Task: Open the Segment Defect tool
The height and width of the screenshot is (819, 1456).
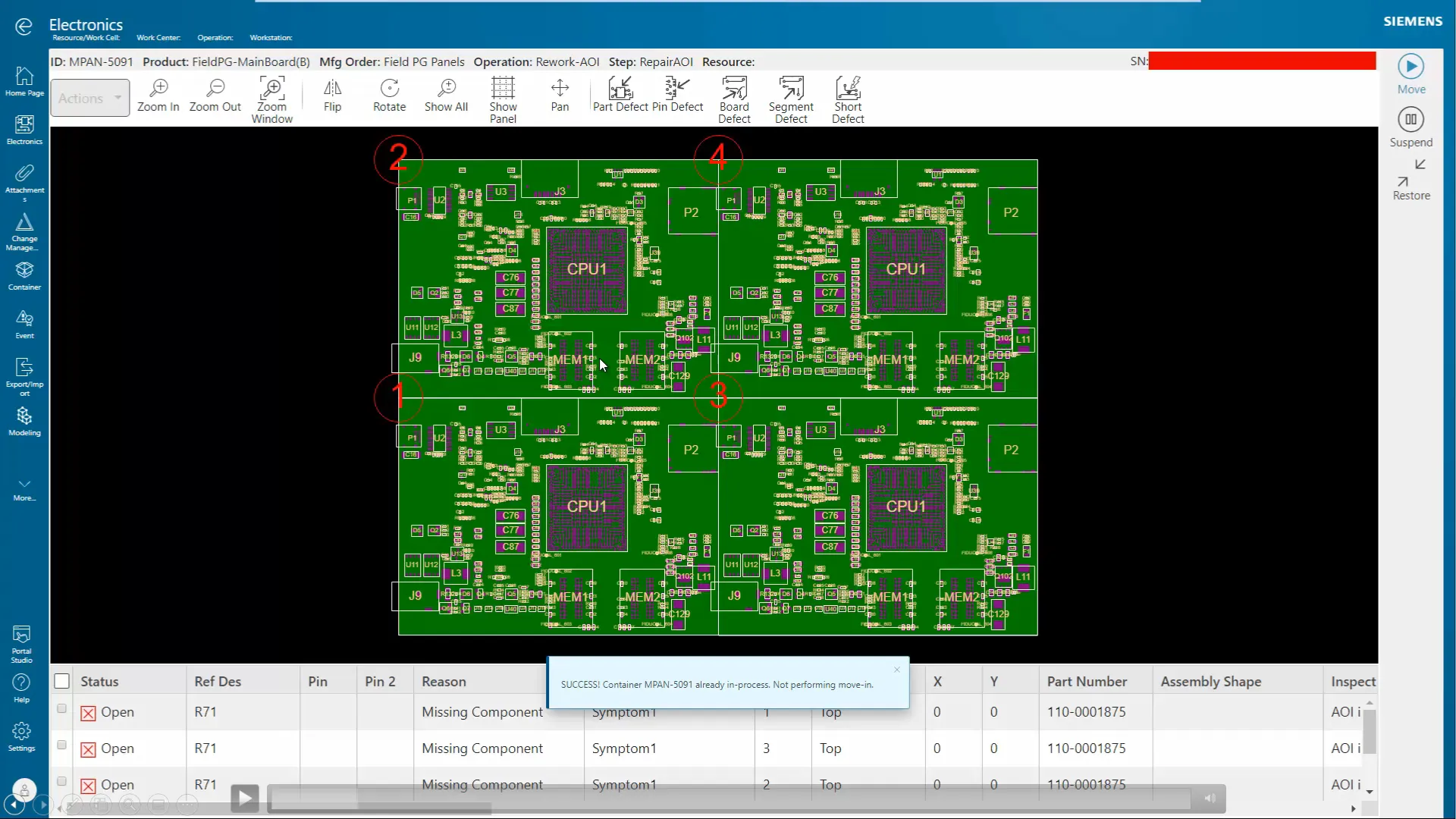Action: tap(791, 99)
